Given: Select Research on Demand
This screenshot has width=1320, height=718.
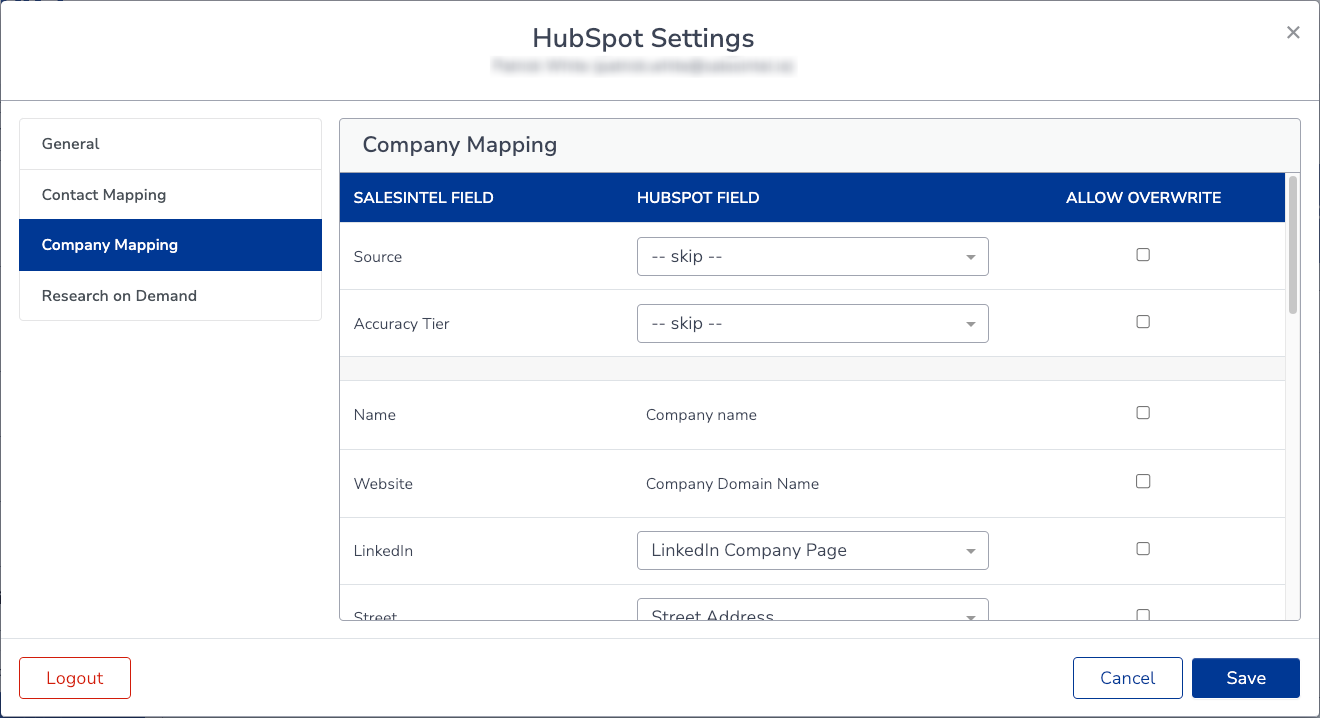Looking at the screenshot, I should (x=119, y=295).
